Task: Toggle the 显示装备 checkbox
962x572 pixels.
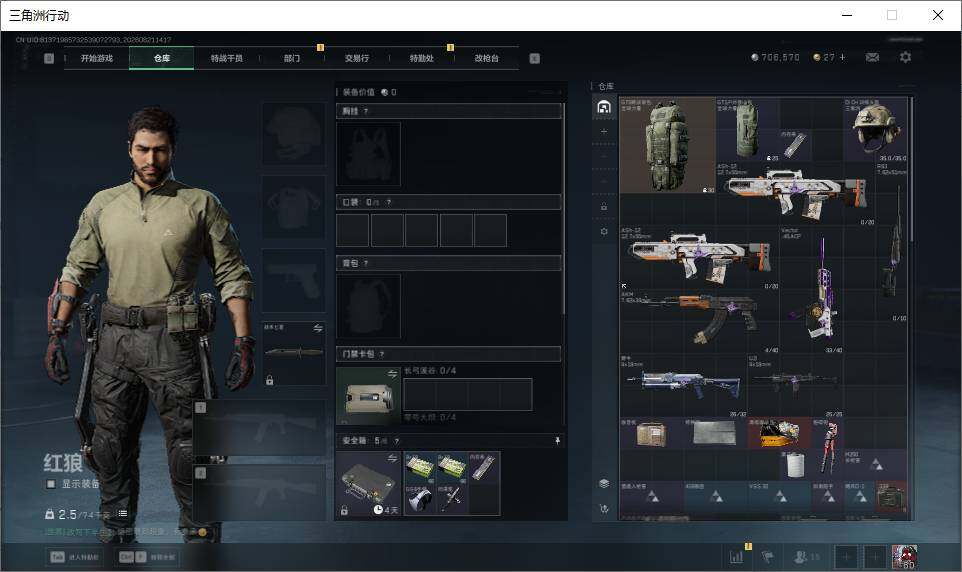Action: point(50,484)
